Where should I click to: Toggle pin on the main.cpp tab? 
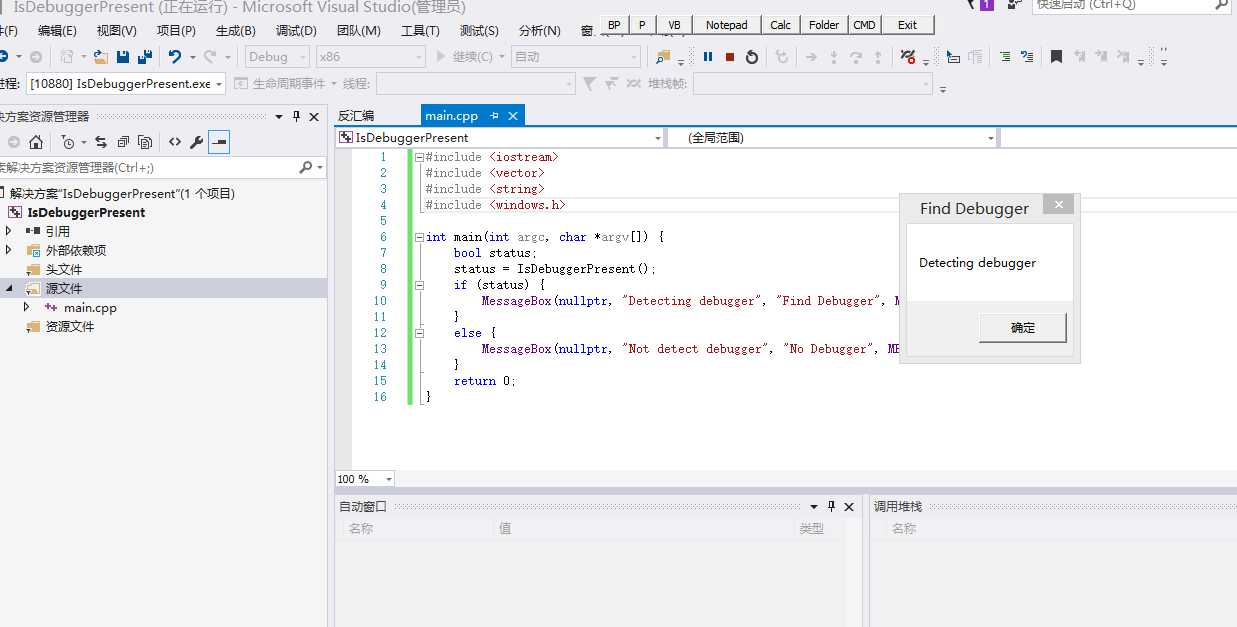point(494,116)
